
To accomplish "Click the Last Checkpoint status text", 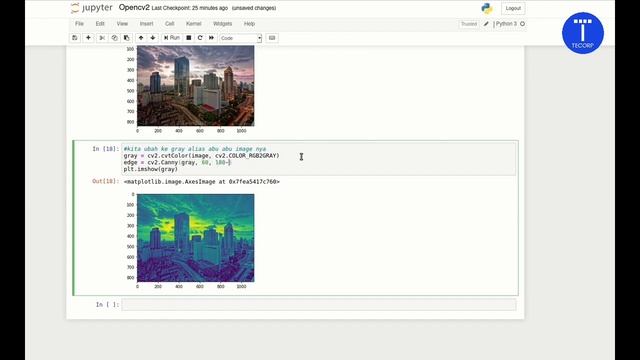I will pyautogui.click(x=190, y=8).
